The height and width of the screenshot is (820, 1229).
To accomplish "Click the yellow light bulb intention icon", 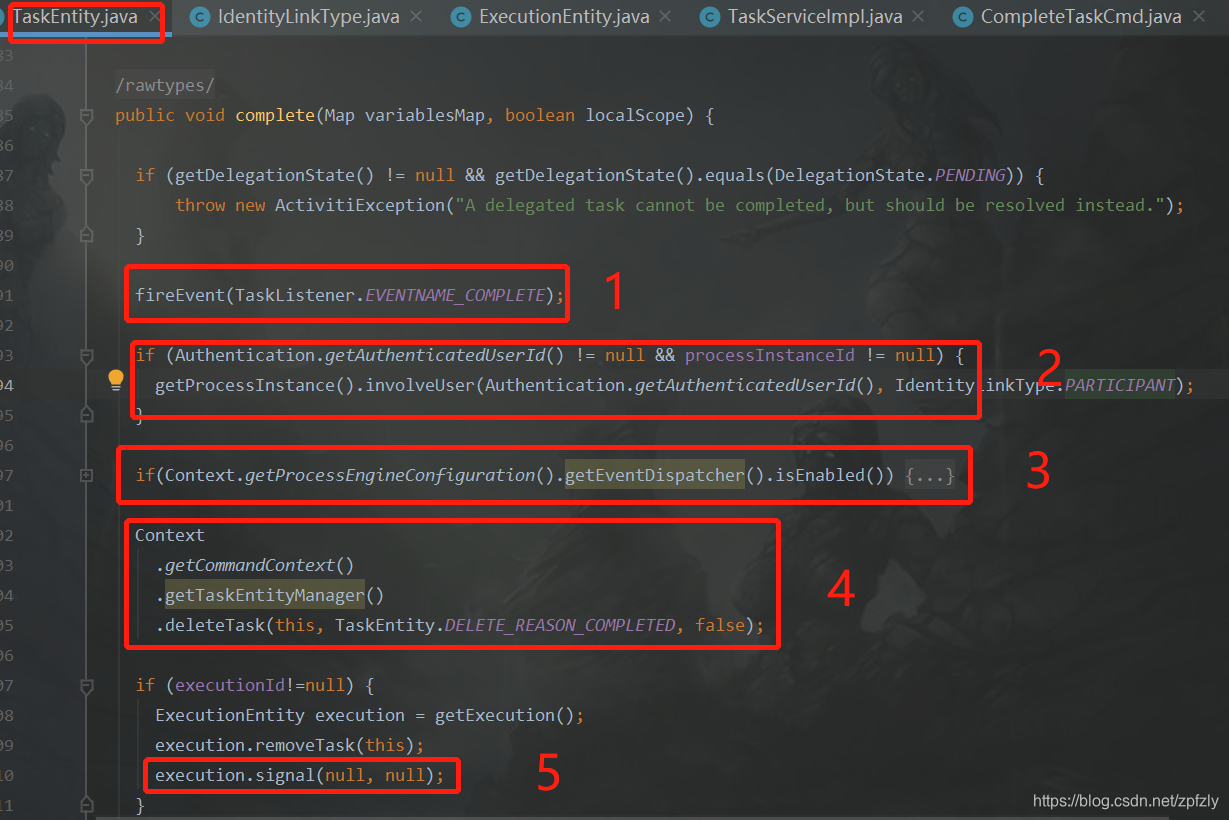I will click(x=116, y=379).
